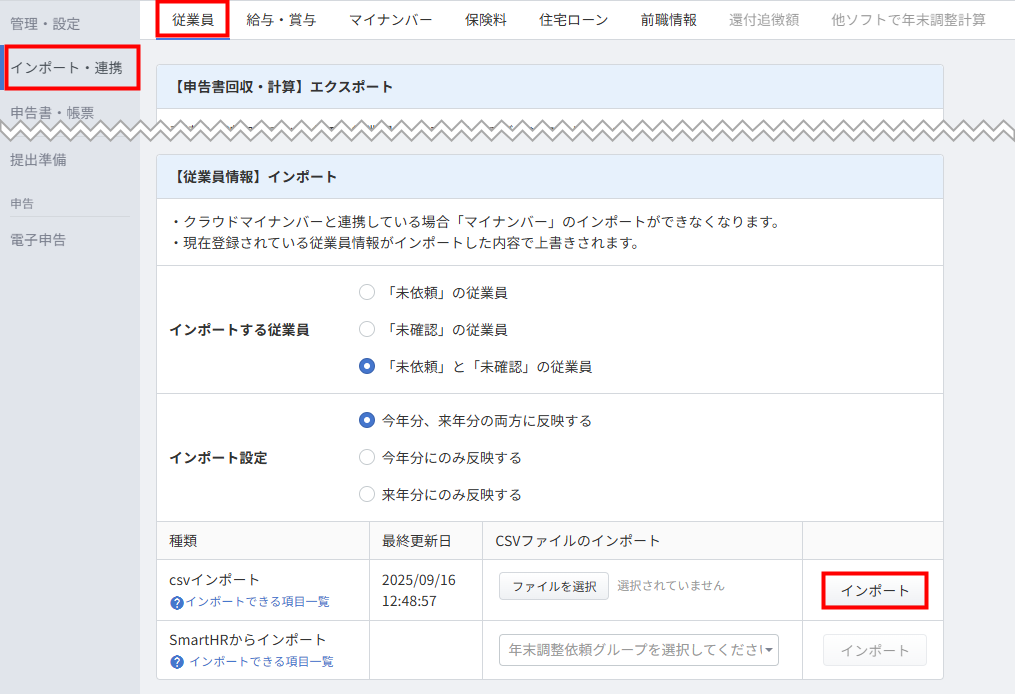Screen dimensions: 1015x694
Task: Choose 今年分にのみ反映する radio button
Action: (367, 458)
